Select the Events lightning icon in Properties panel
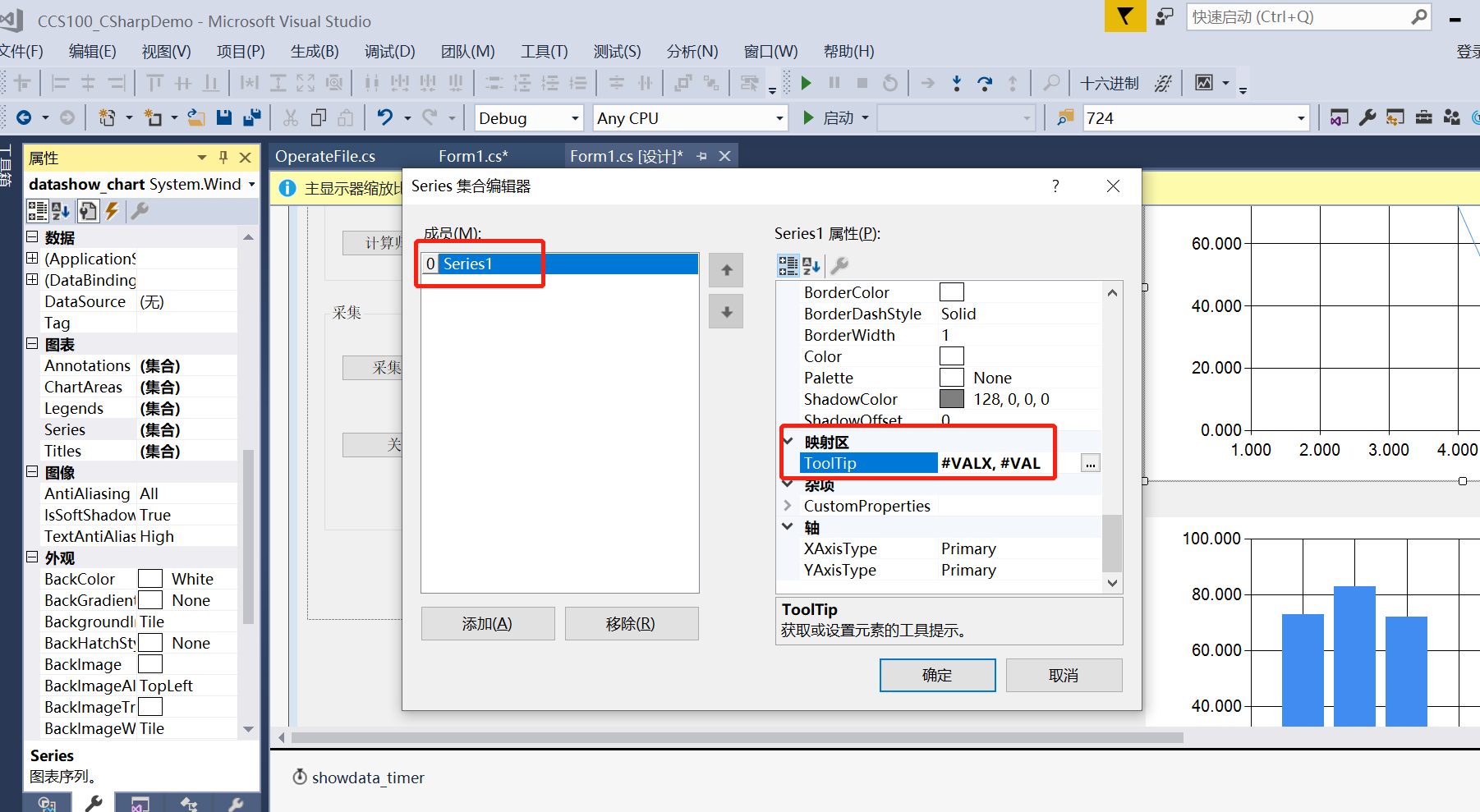The height and width of the screenshot is (812, 1480). [113, 211]
